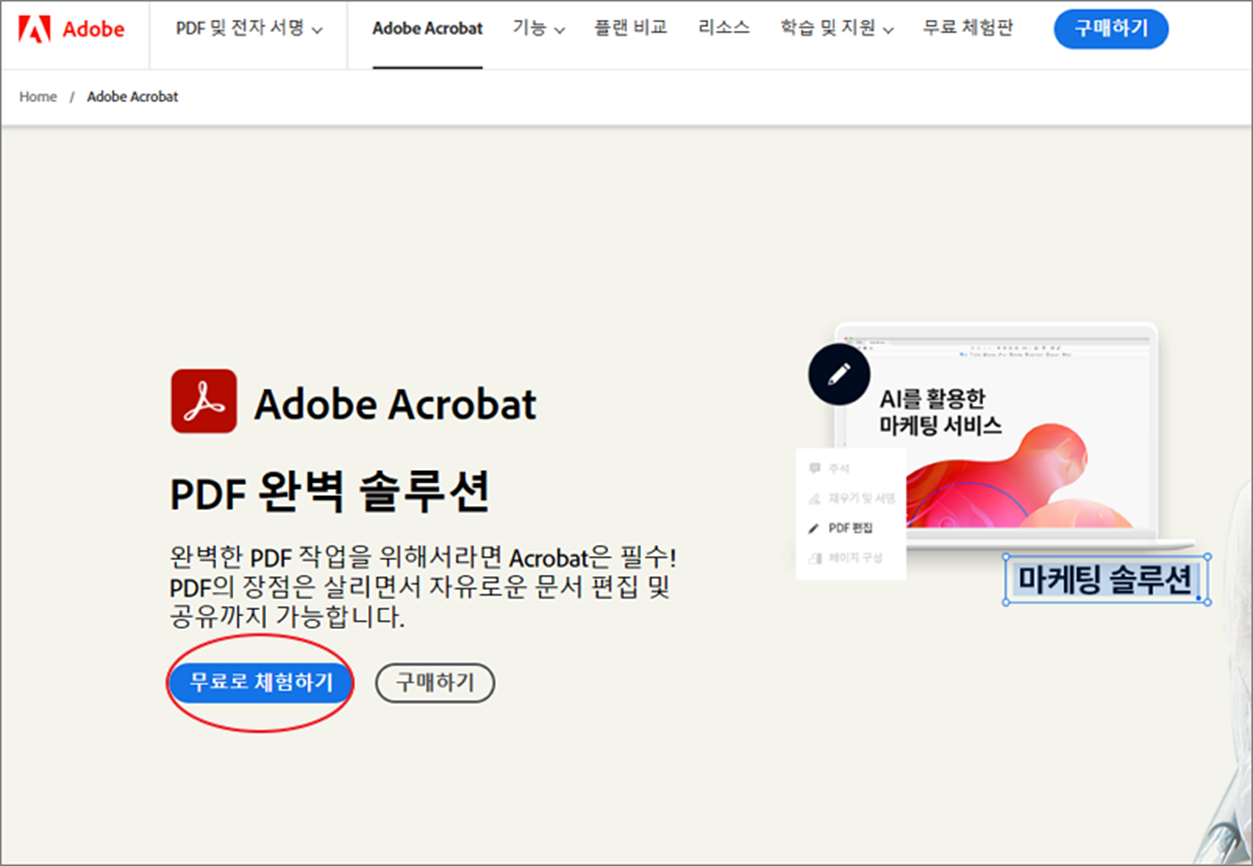Click the PDF 완벽 솔루션 headline
This screenshot has height=866, width=1253.
coord(330,493)
